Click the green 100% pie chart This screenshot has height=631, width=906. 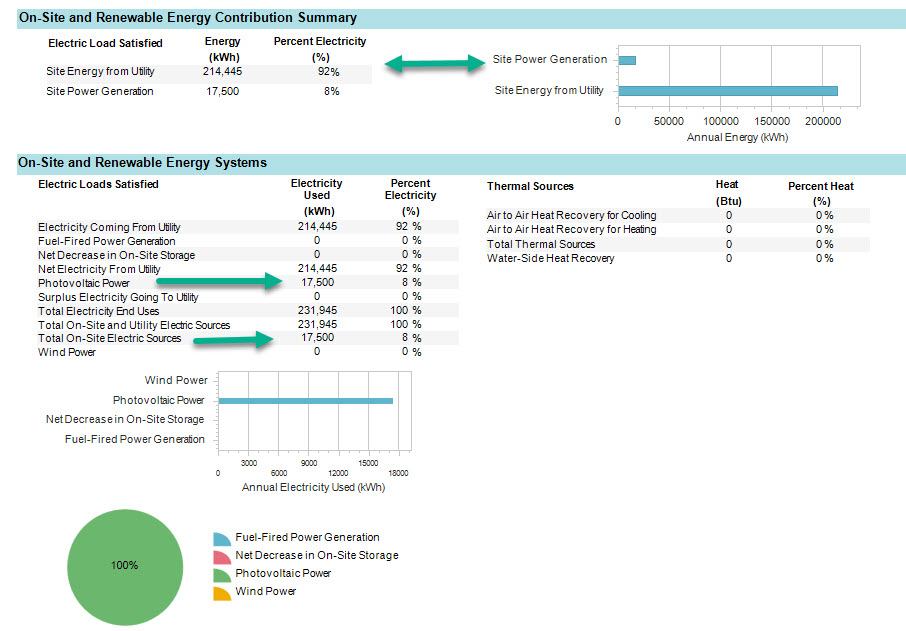tap(125, 567)
